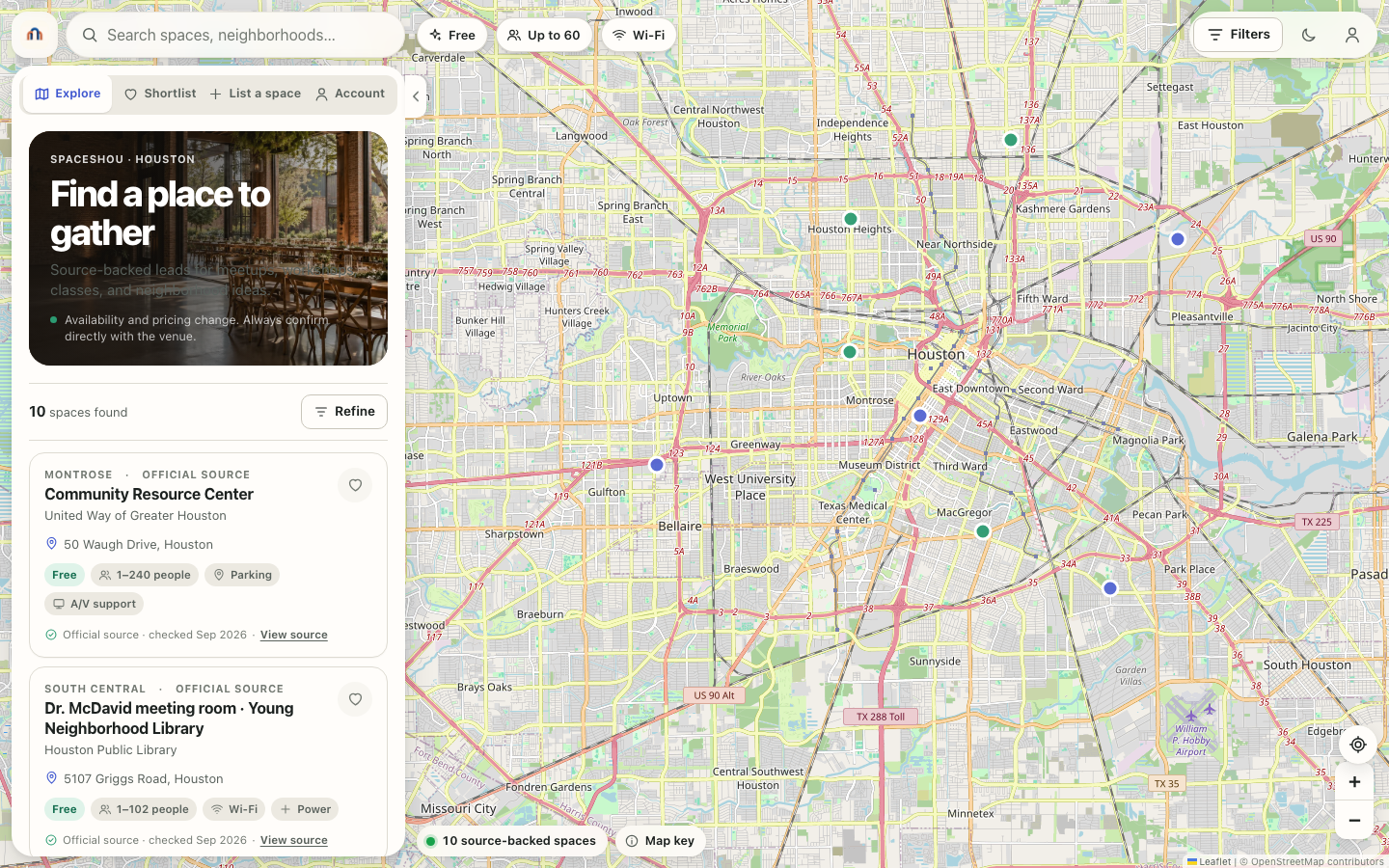Click the Refine button
Screen dimensions: 1389x868
coord(344,412)
